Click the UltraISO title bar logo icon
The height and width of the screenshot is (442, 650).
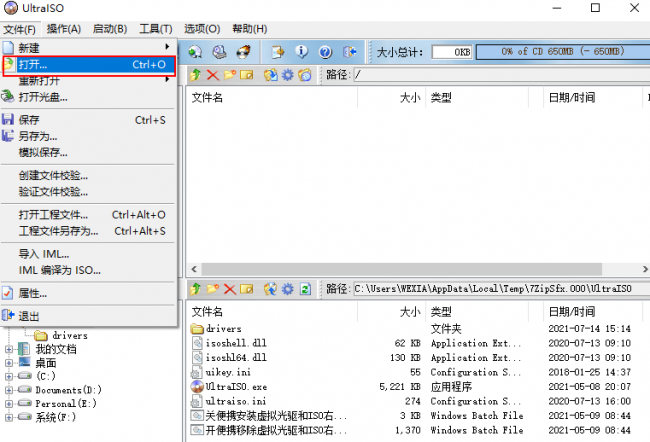pyautogui.click(x=11, y=8)
